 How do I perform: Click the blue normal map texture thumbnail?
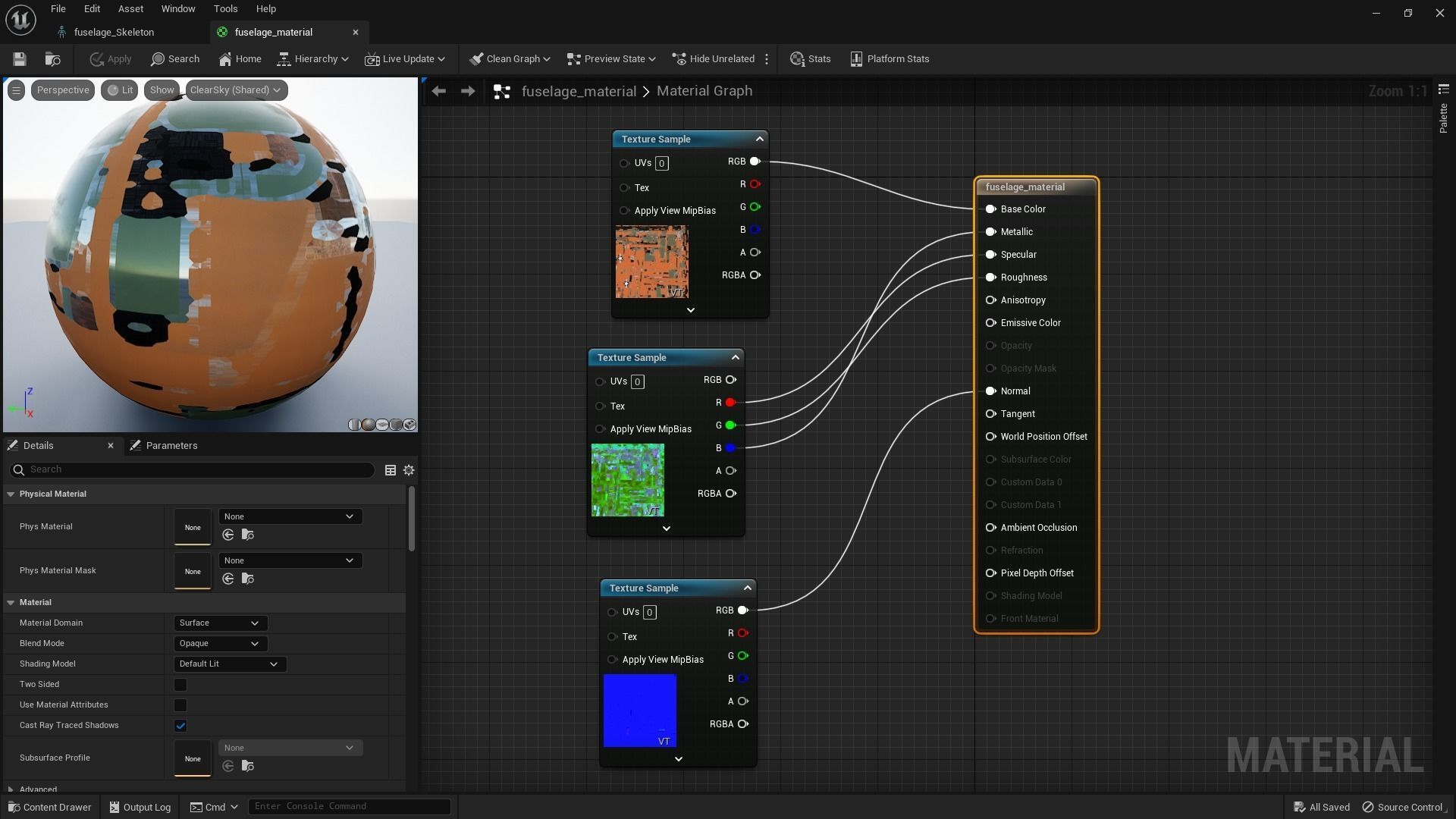click(639, 711)
